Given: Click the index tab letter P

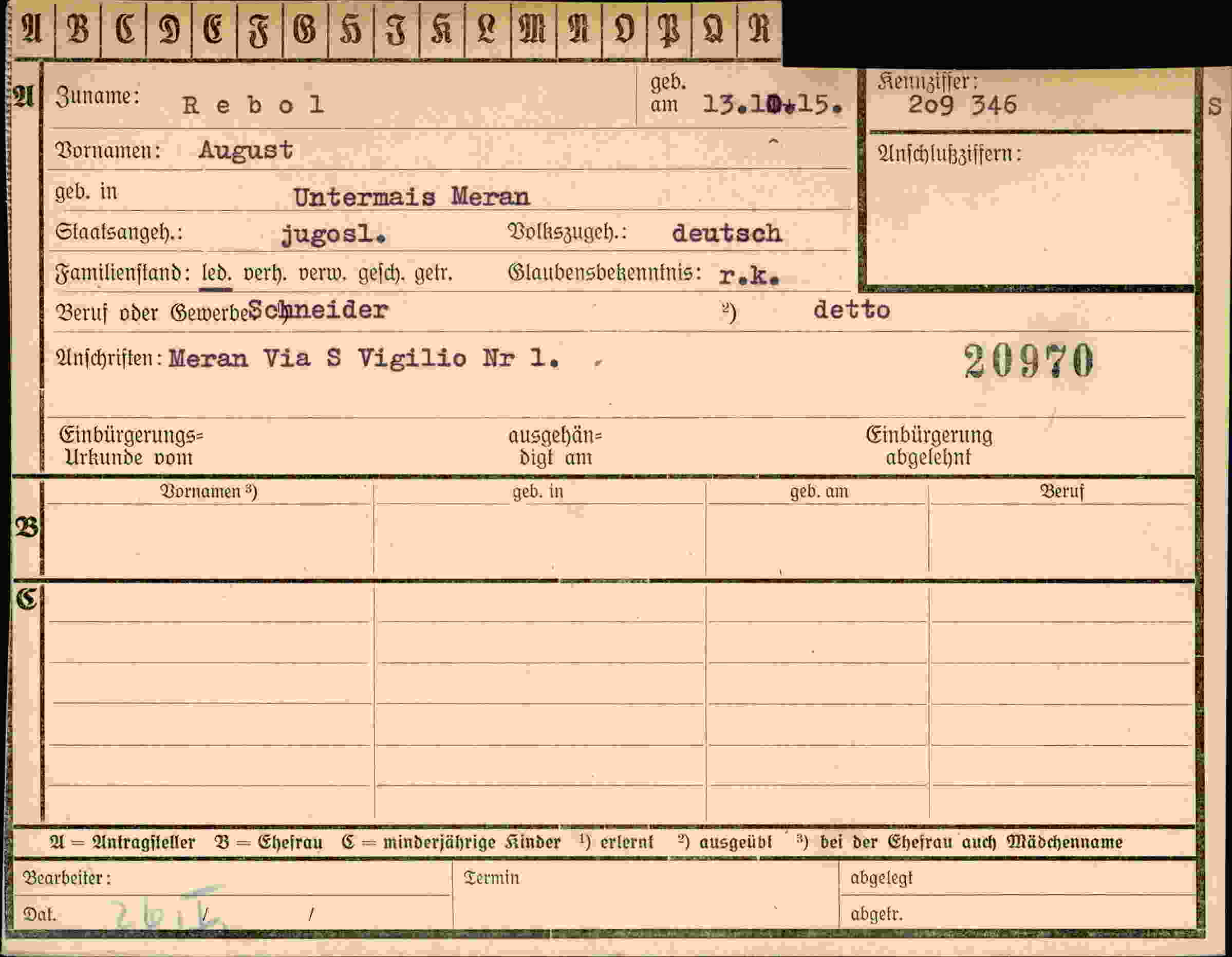Looking at the screenshot, I should (669, 29).
